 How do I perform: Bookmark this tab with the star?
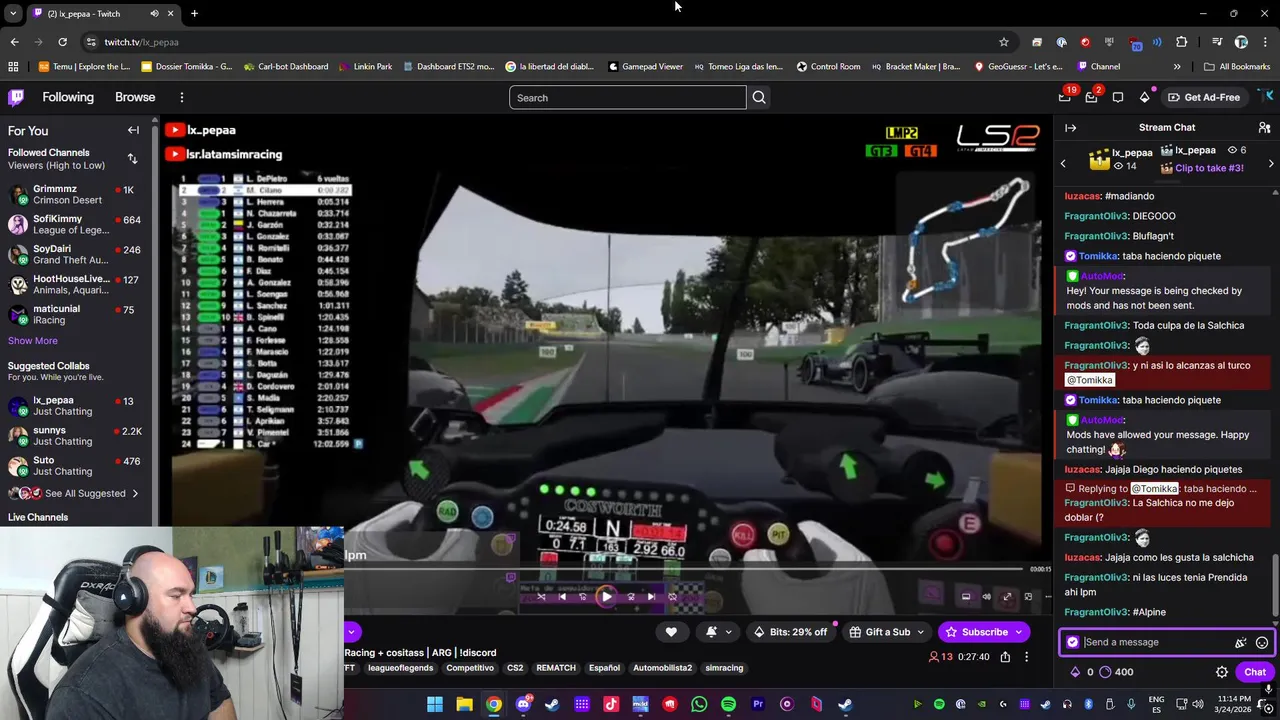(1004, 42)
